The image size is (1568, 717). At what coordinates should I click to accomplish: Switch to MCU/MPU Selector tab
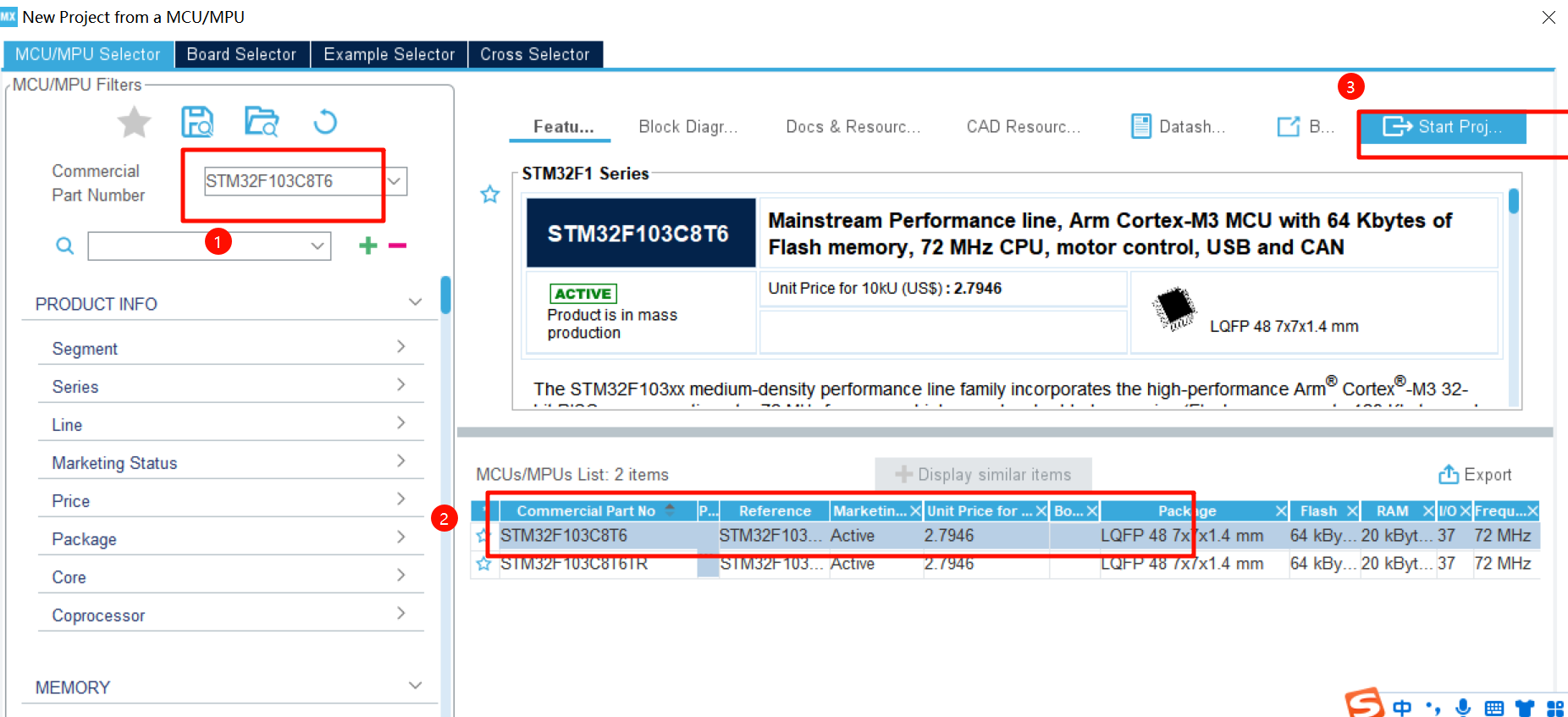coord(88,54)
